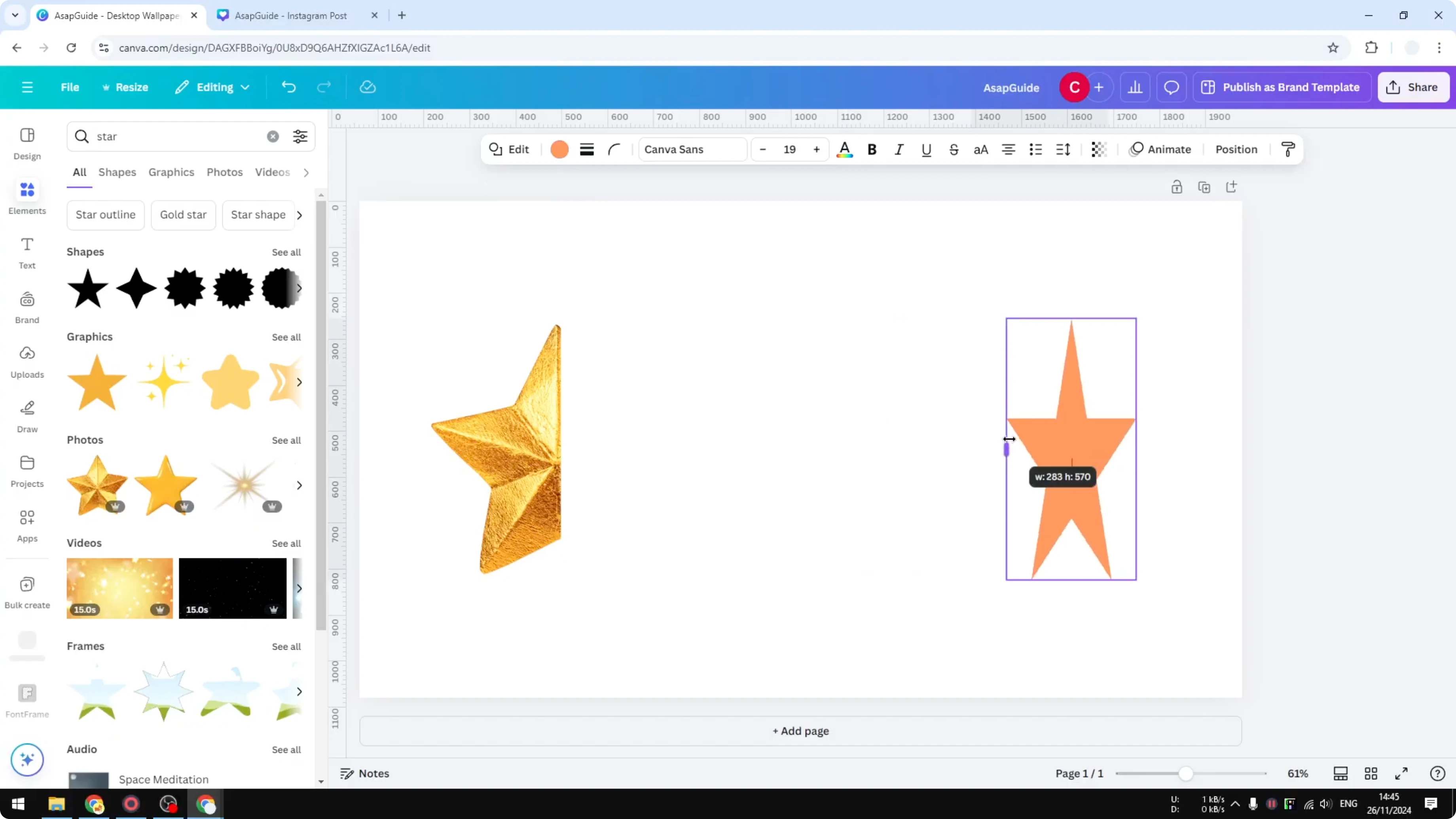Open the File menu
Viewport: 1456px width, 819px height.
tap(70, 87)
